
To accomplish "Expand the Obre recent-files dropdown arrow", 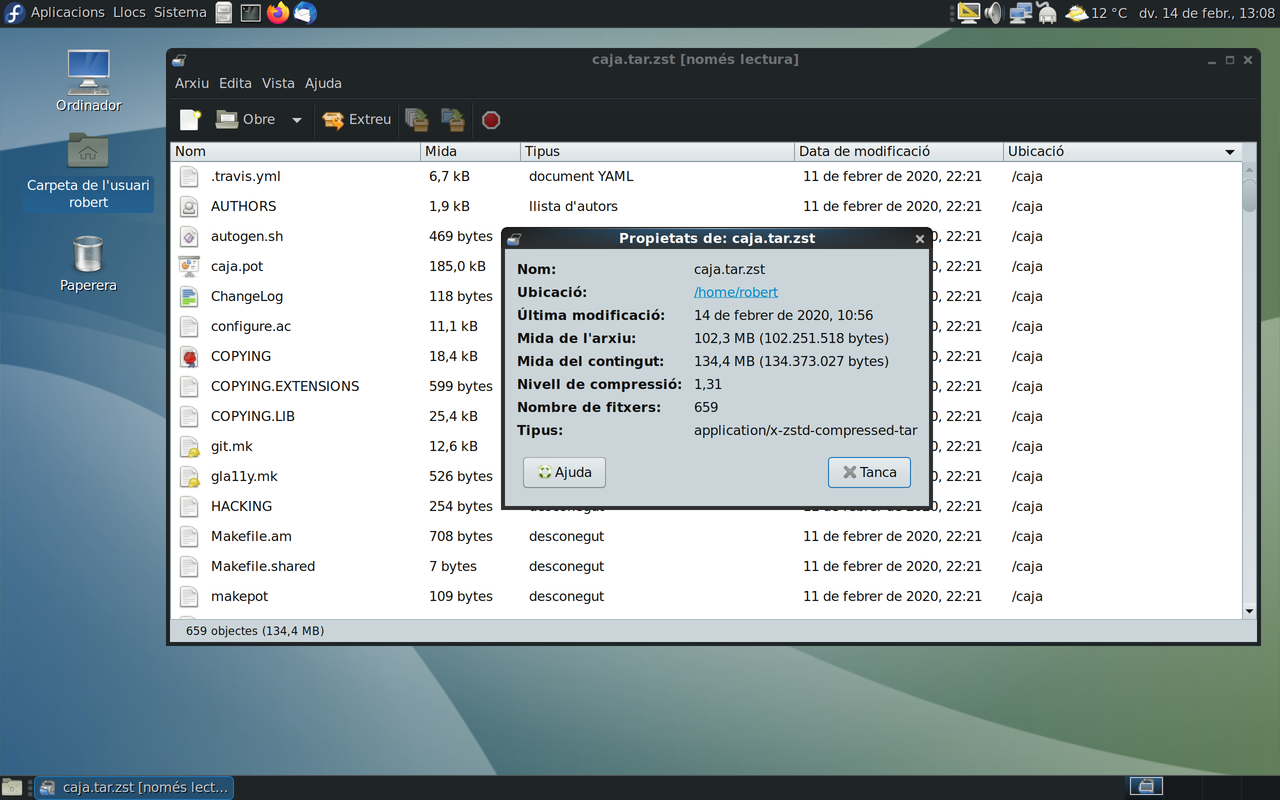I will [x=297, y=120].
